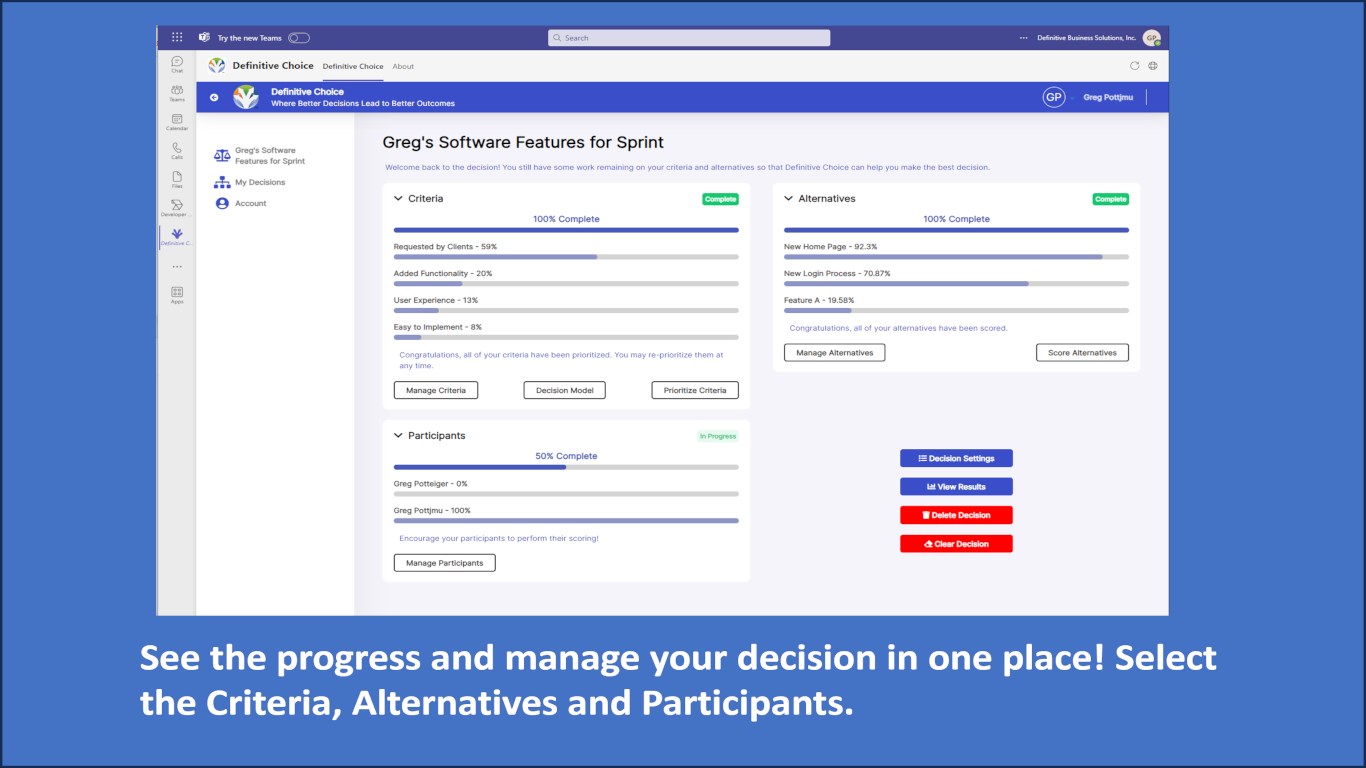The width and height of the screenshot is (1366, 768).
Task: Open Teams in the left rail
Action: click(x=177, y=93)
